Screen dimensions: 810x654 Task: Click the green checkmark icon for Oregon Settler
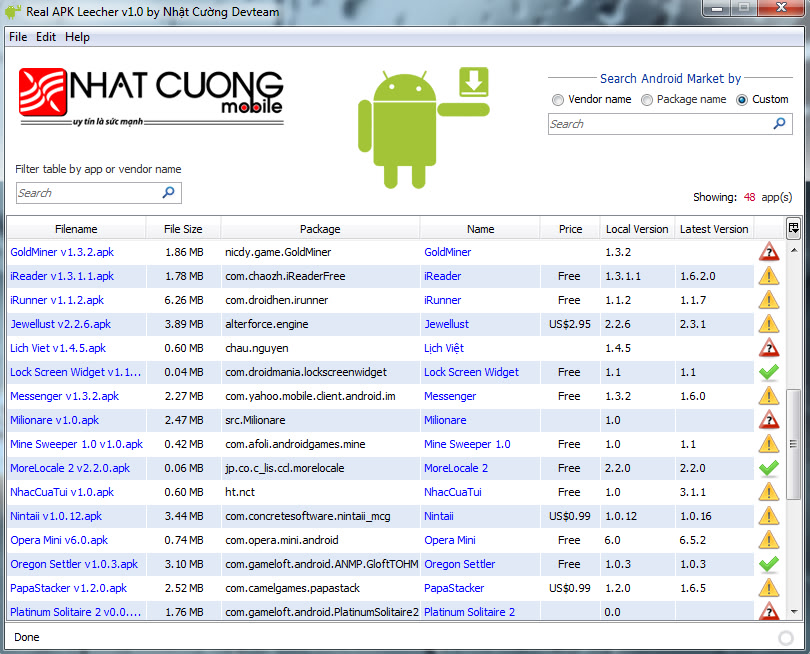pyautogui.click(x=769, y=564)
